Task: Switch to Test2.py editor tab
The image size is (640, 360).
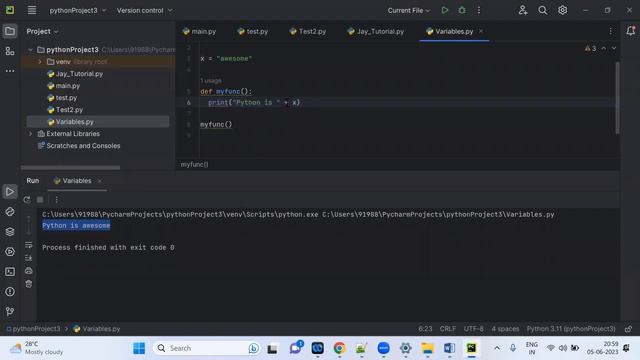Action: [x=308, y=31]
